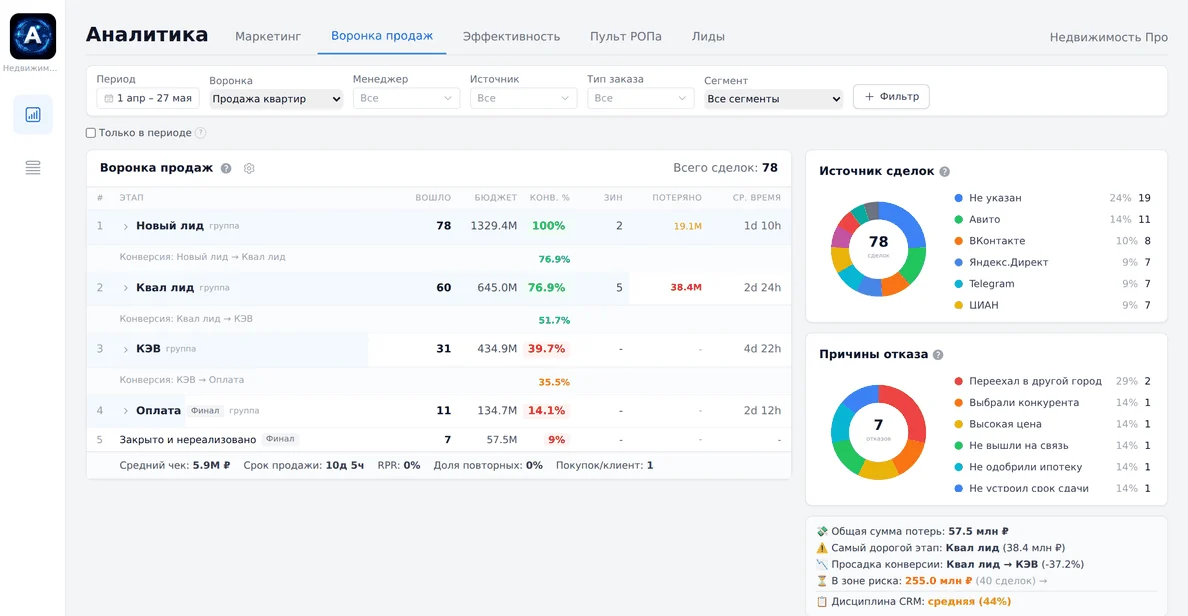Open the Тип заказа dropdown
This screenshot has height=616, width=1188.
pyautogui.click(x=640, y=98)
